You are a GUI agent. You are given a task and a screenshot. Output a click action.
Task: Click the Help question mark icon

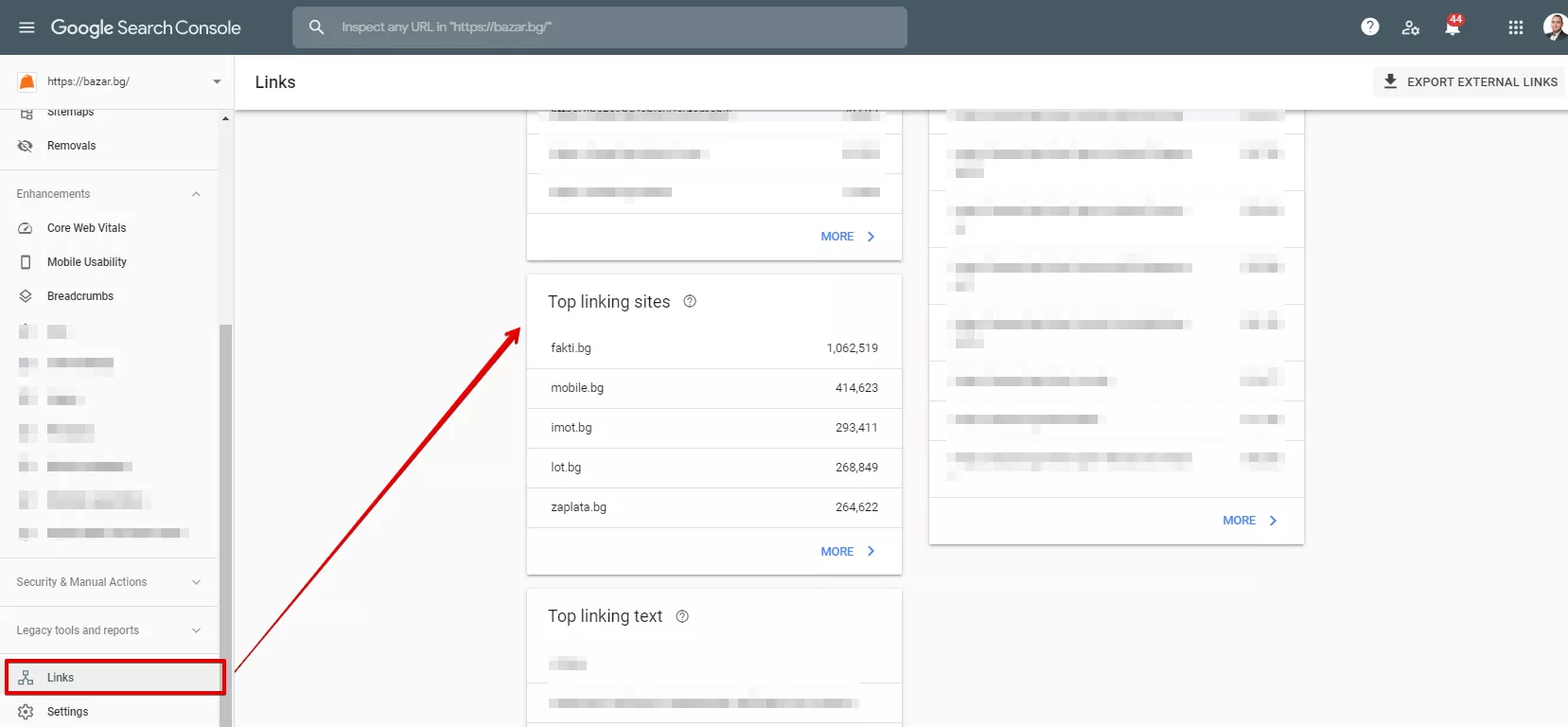click(x=1369, y=27)
